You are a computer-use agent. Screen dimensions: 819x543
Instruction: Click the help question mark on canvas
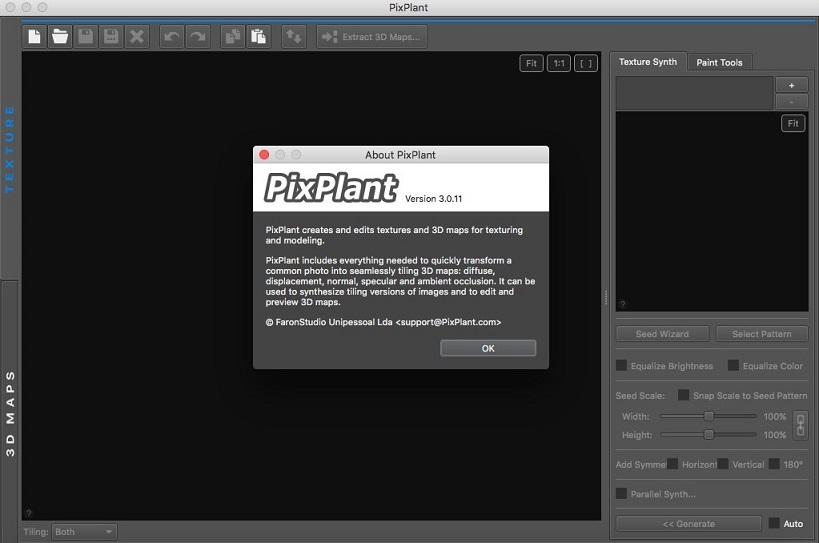[x=29, y=514]
